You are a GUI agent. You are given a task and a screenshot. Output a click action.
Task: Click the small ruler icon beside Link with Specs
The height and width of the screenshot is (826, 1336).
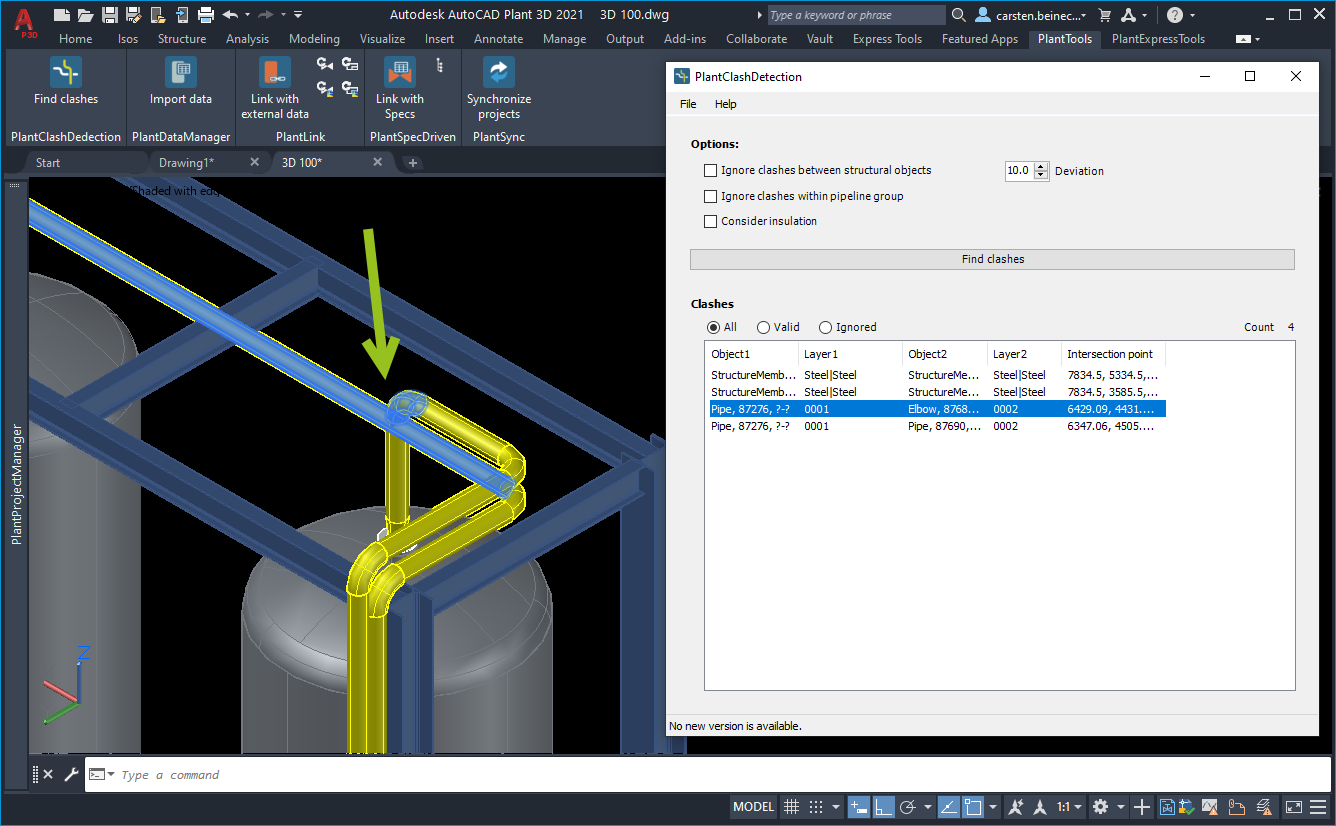click(440, 65)
